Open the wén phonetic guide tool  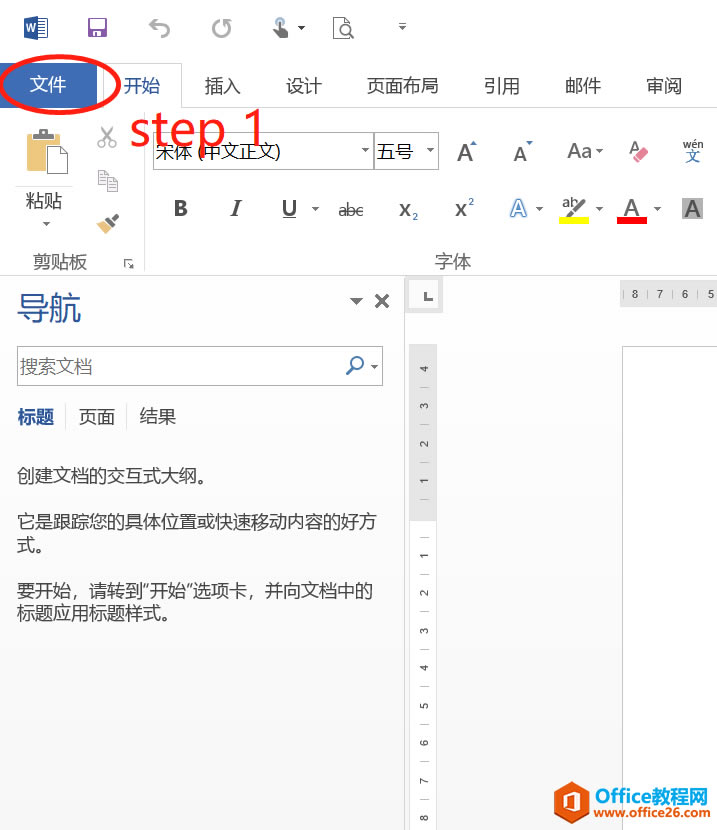pyautogui.click(x=693, y=151)
